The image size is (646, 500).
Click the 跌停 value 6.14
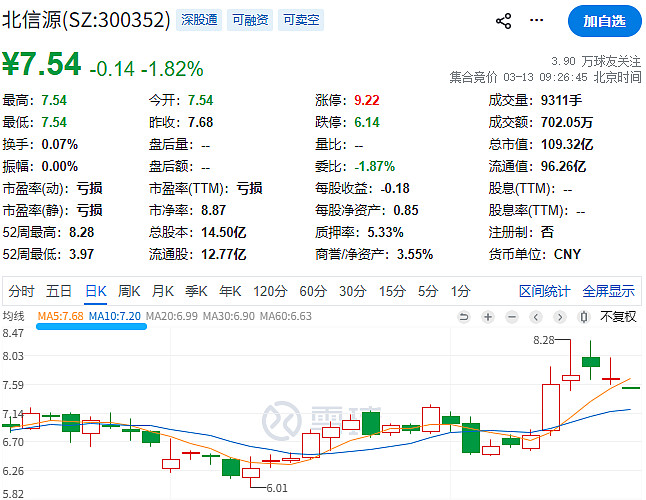click(x=367, y=122)
